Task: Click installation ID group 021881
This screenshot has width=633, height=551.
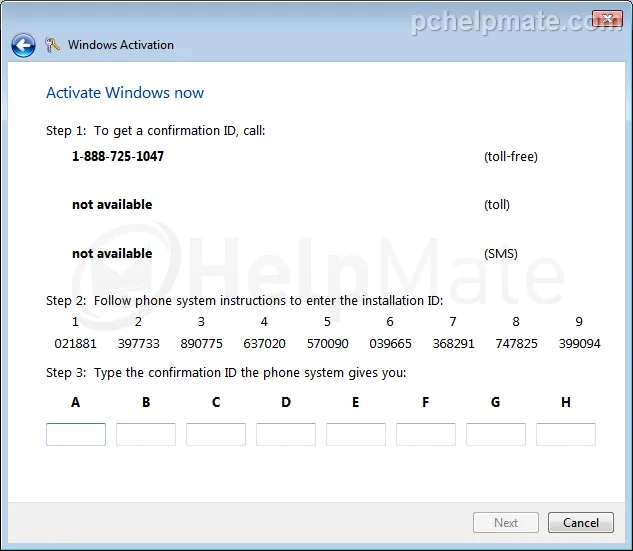Action: (x=75, y=344)
